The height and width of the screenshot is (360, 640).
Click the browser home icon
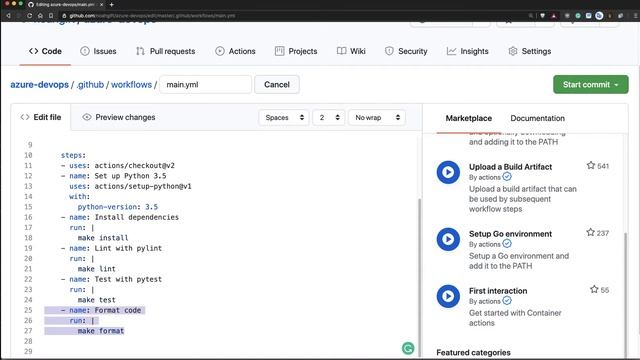pyautogui.click(x=40, y=16)
